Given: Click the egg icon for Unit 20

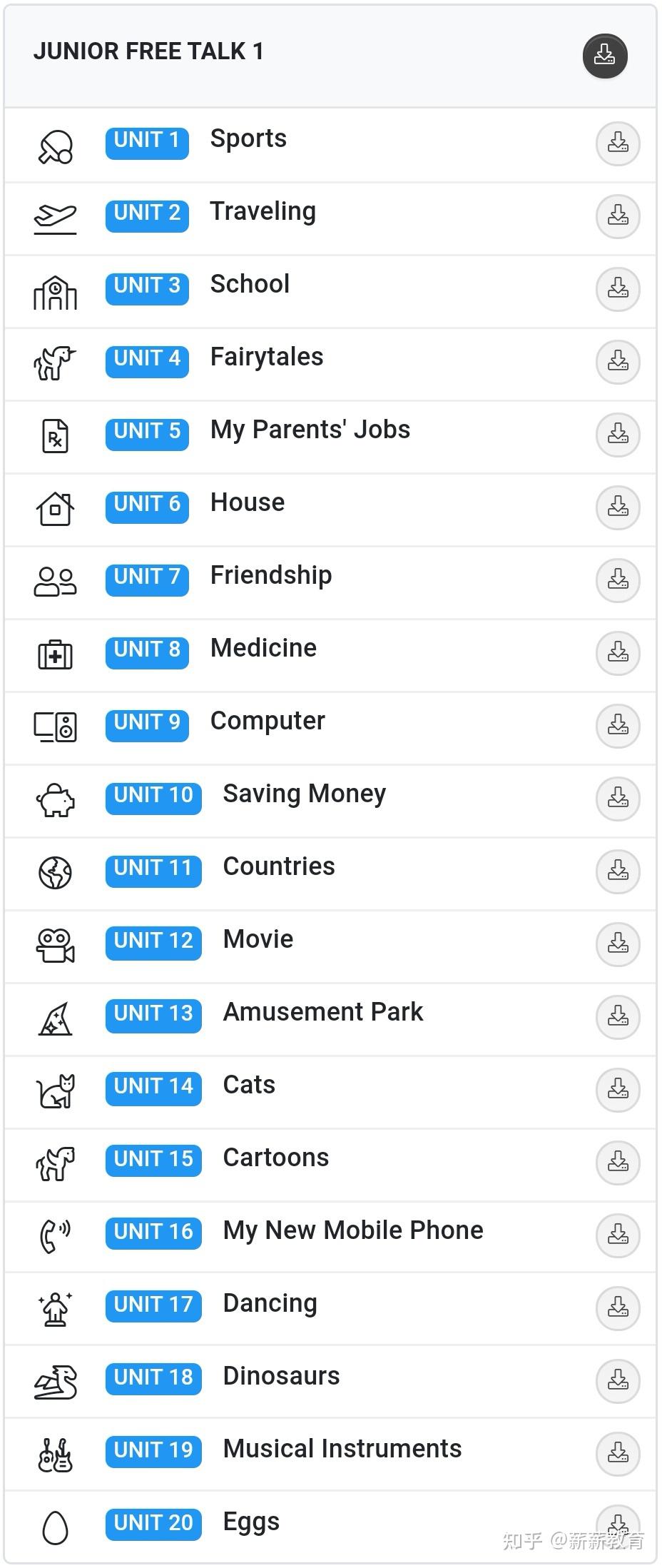Looking at the screenshot, I should (56, 1528).
